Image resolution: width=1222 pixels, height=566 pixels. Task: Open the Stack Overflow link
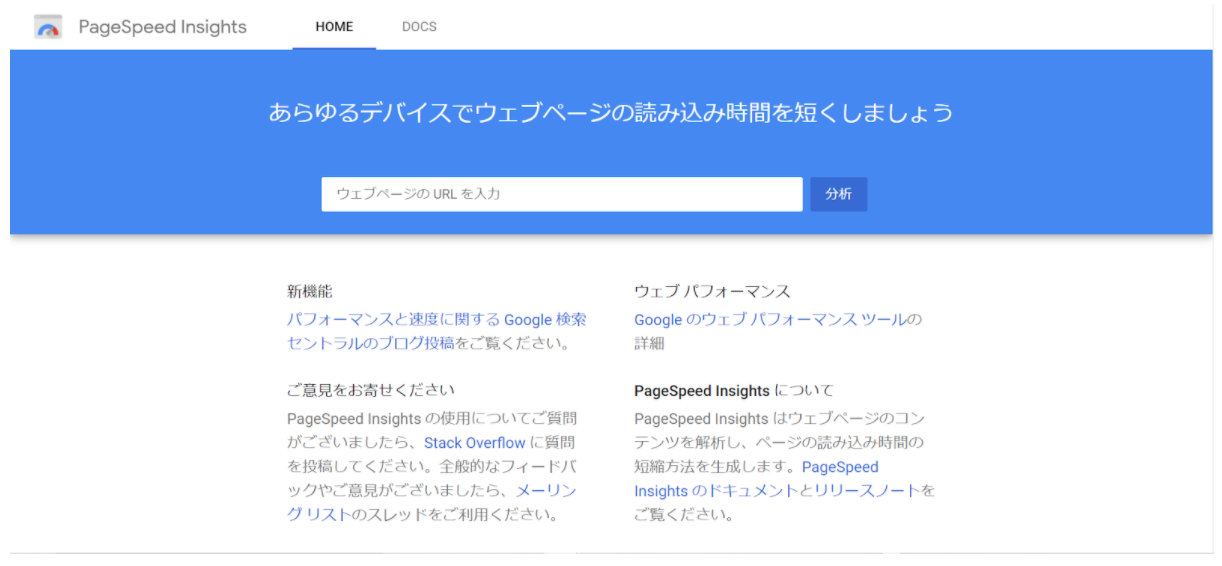pyautogui.click(x=474, y=442)
